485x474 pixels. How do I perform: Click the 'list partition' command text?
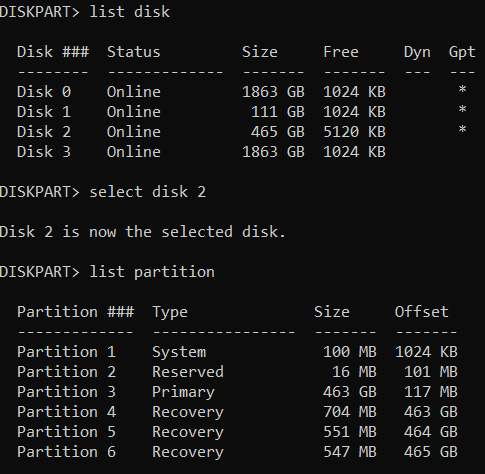(x=152, y=272)
